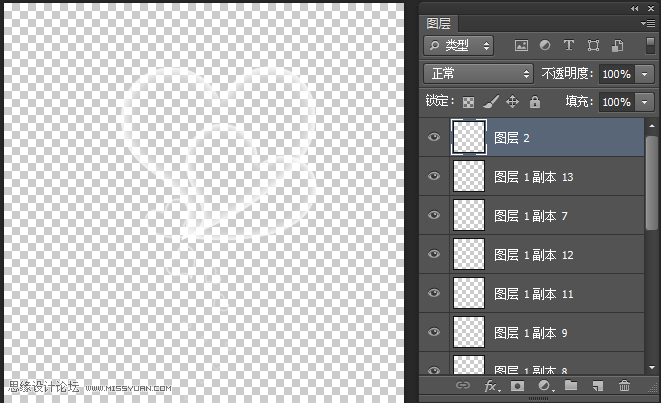Viewport: 661px width, 403px height.
Task: Select layer 图层 1 副本 12
Action: tap(532, 254)
